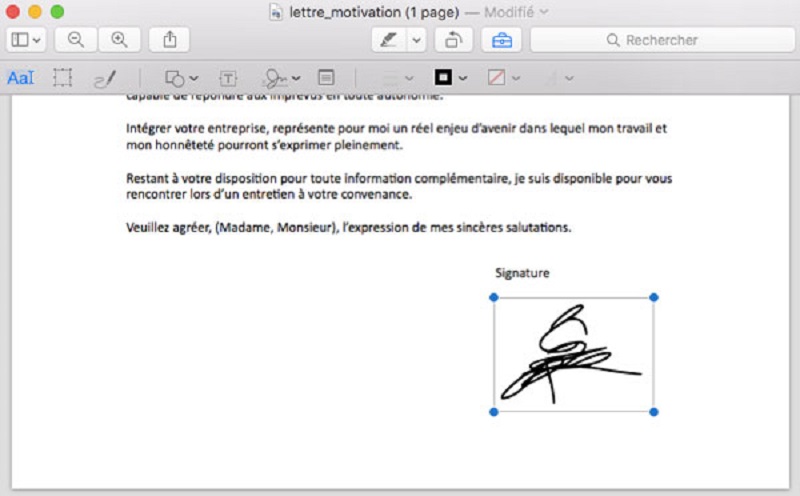Click the Signature label text
Viewport: 800px width, 496px height.
pyautogui.click(x=522, y=273)
